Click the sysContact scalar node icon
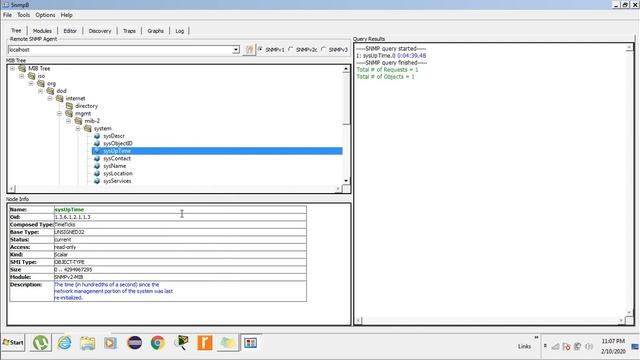The width and height of the screenshot is (640, 360). point(97,158)
